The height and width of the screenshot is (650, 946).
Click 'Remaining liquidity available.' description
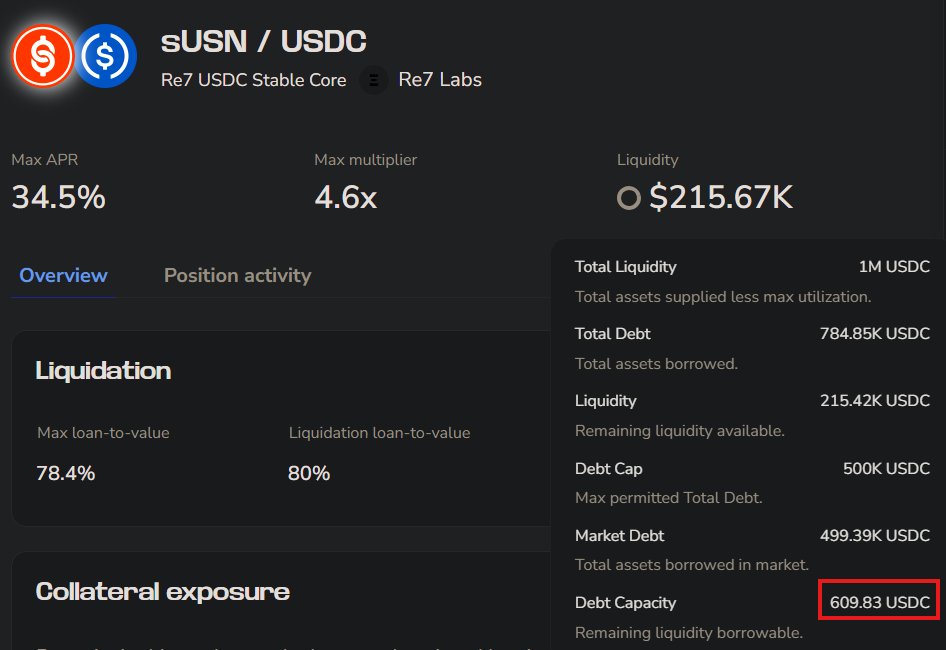pyautogui.click(x=680, y=431)
